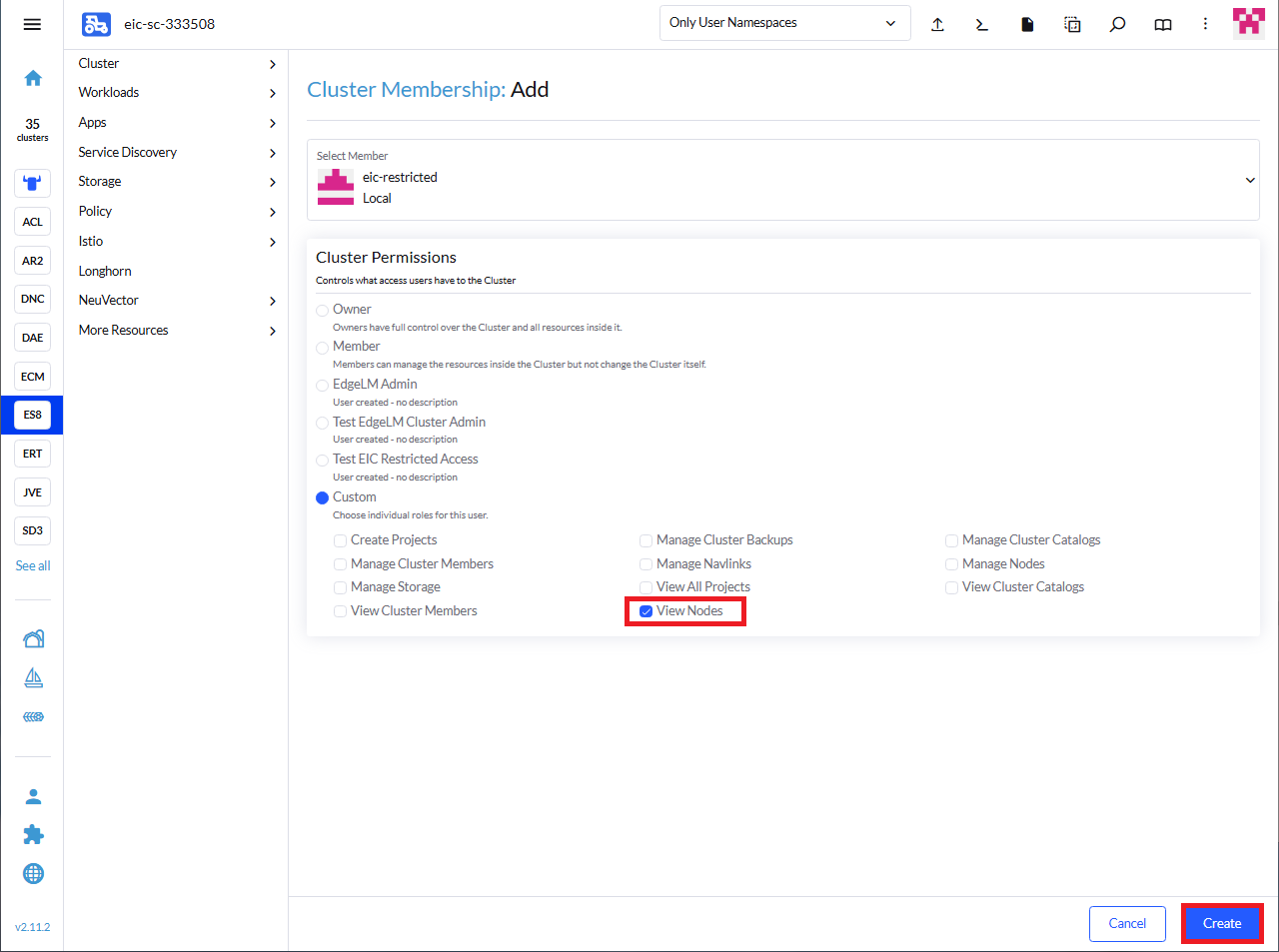Open the Extensions puzzle-piece icon in the sidebar
The height and width of the screenshot is (952, 1279).
[x=33, y=834]
